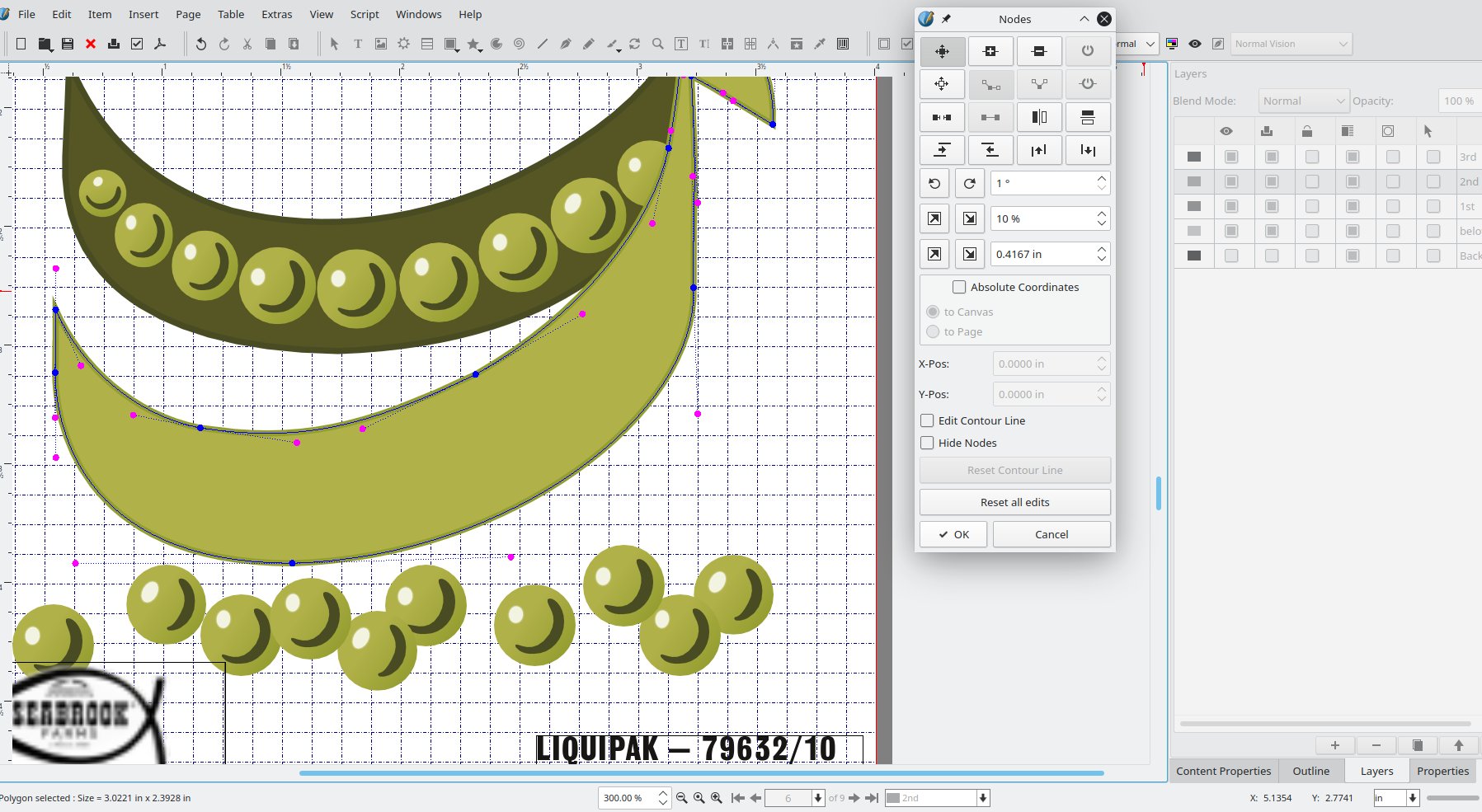Select the Text Frame tool
Image resolution: width=1482 pixels, height=812 pixels.
pos(357,44)
